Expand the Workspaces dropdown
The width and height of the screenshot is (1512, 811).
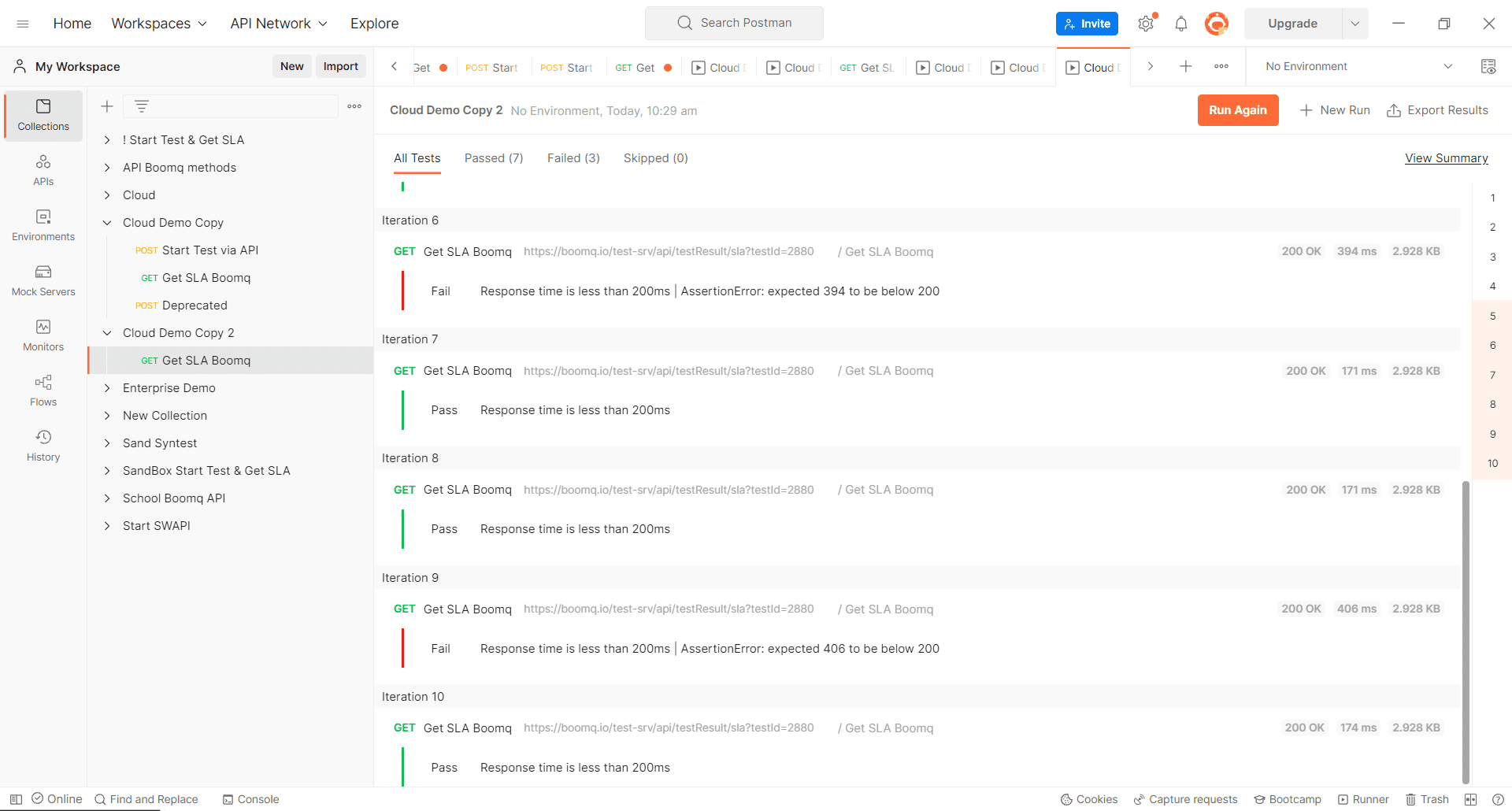pyautogui.click(x=159, y=24)
